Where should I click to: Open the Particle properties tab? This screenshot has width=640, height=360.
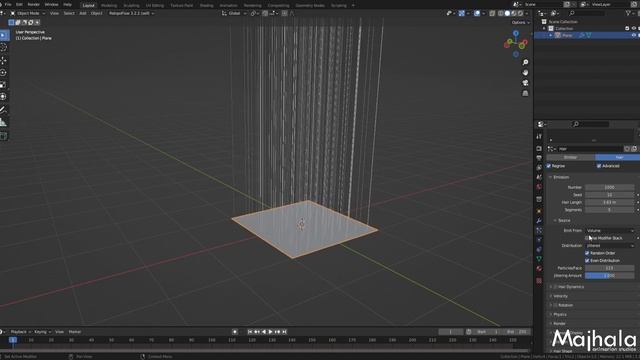pyautogui.click(x=539, y=231)
